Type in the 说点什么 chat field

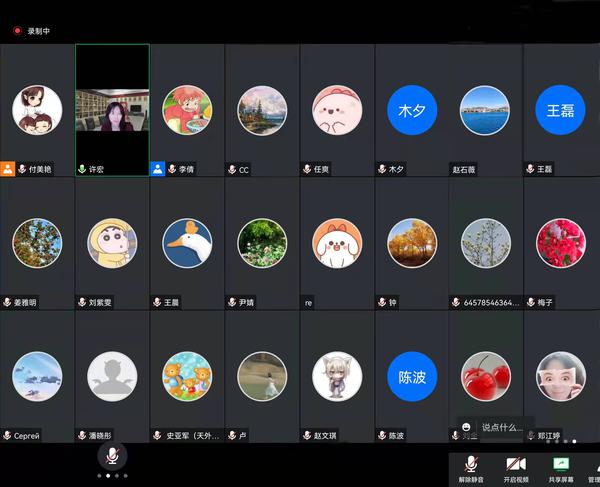505,427
